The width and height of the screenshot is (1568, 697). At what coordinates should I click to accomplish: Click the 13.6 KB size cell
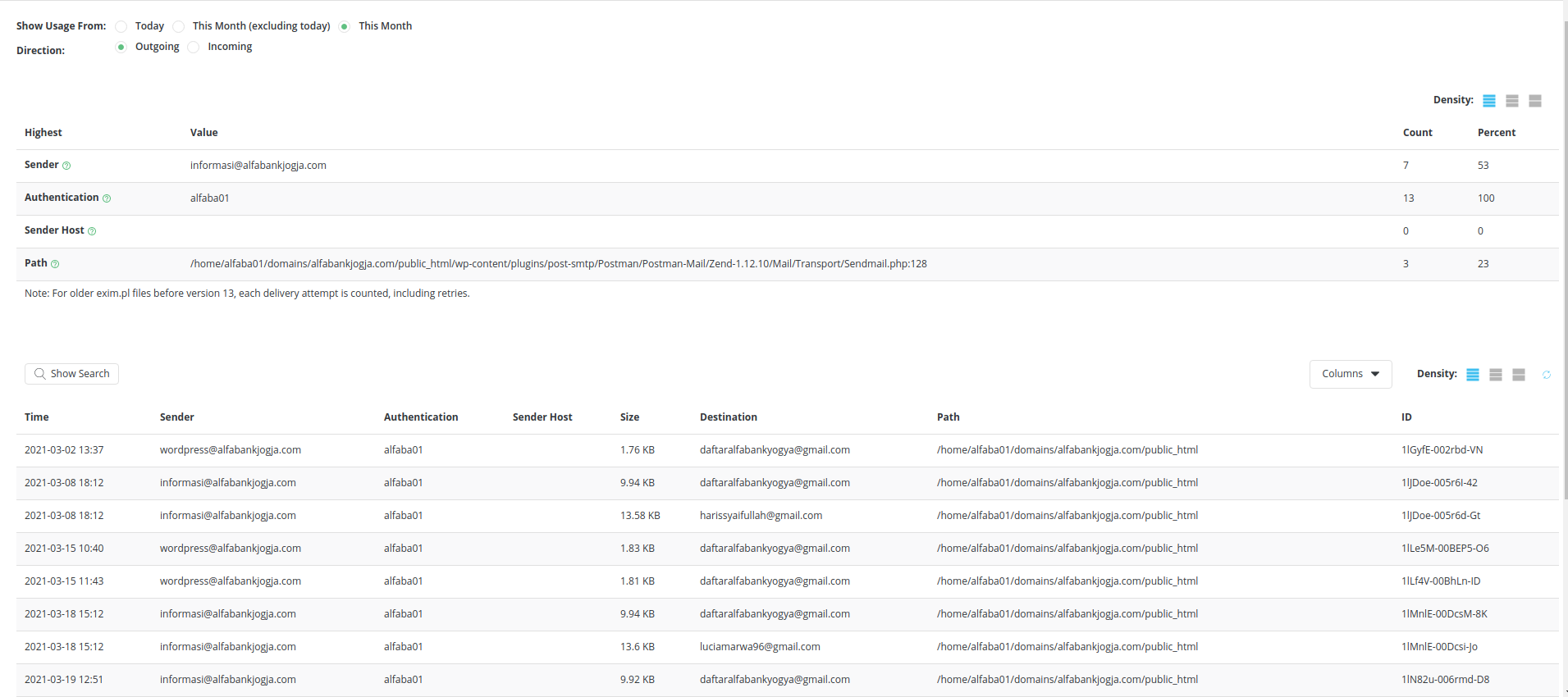coord(638,647)
